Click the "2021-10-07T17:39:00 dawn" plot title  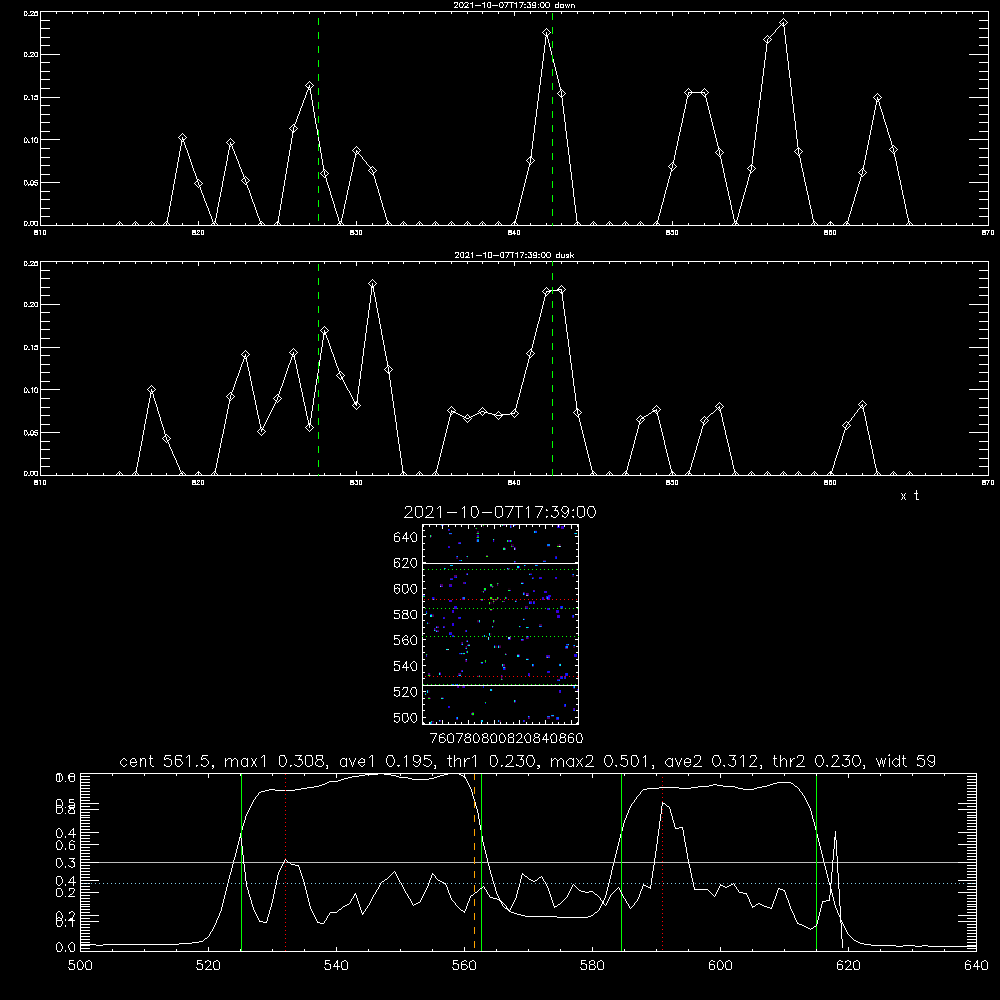514,5
